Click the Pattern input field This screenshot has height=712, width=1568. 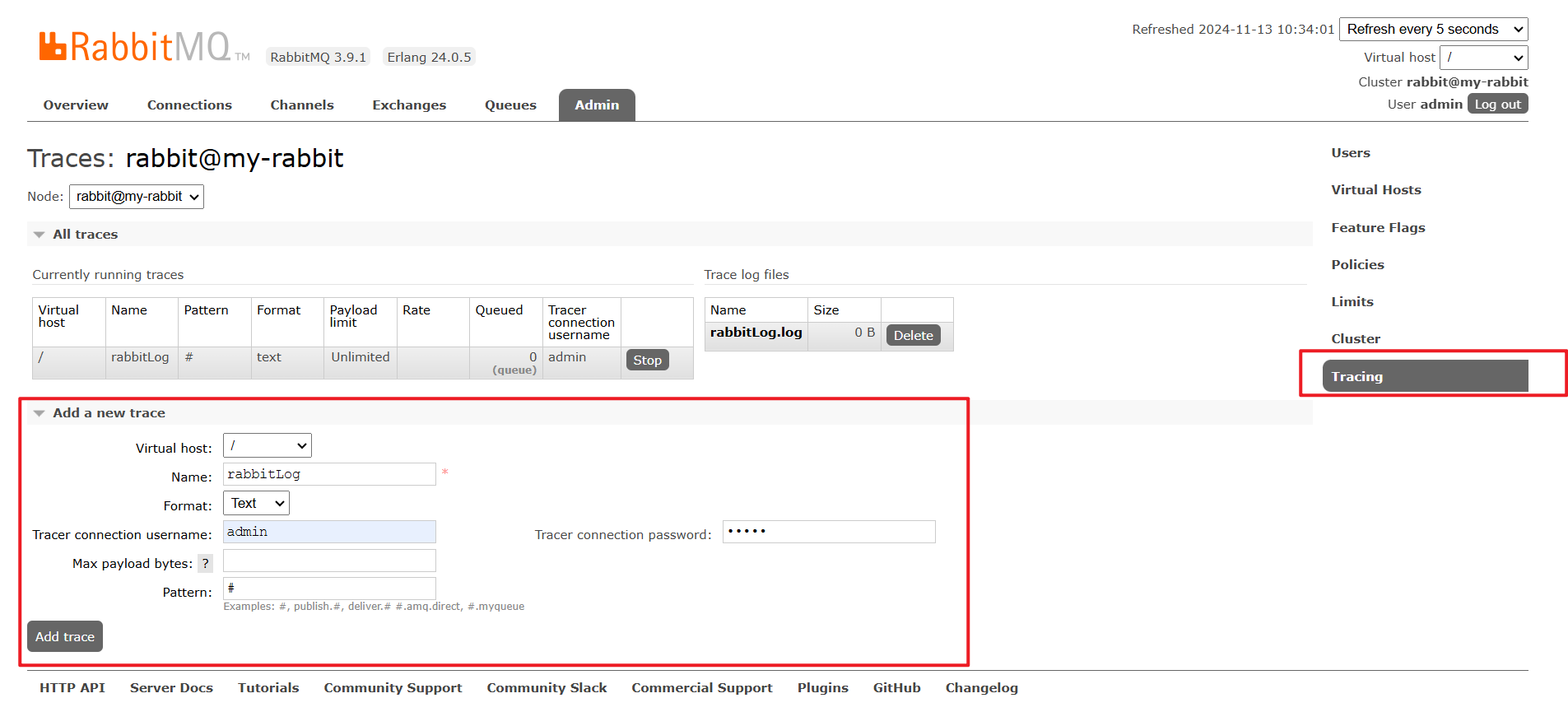pos(329,589)
